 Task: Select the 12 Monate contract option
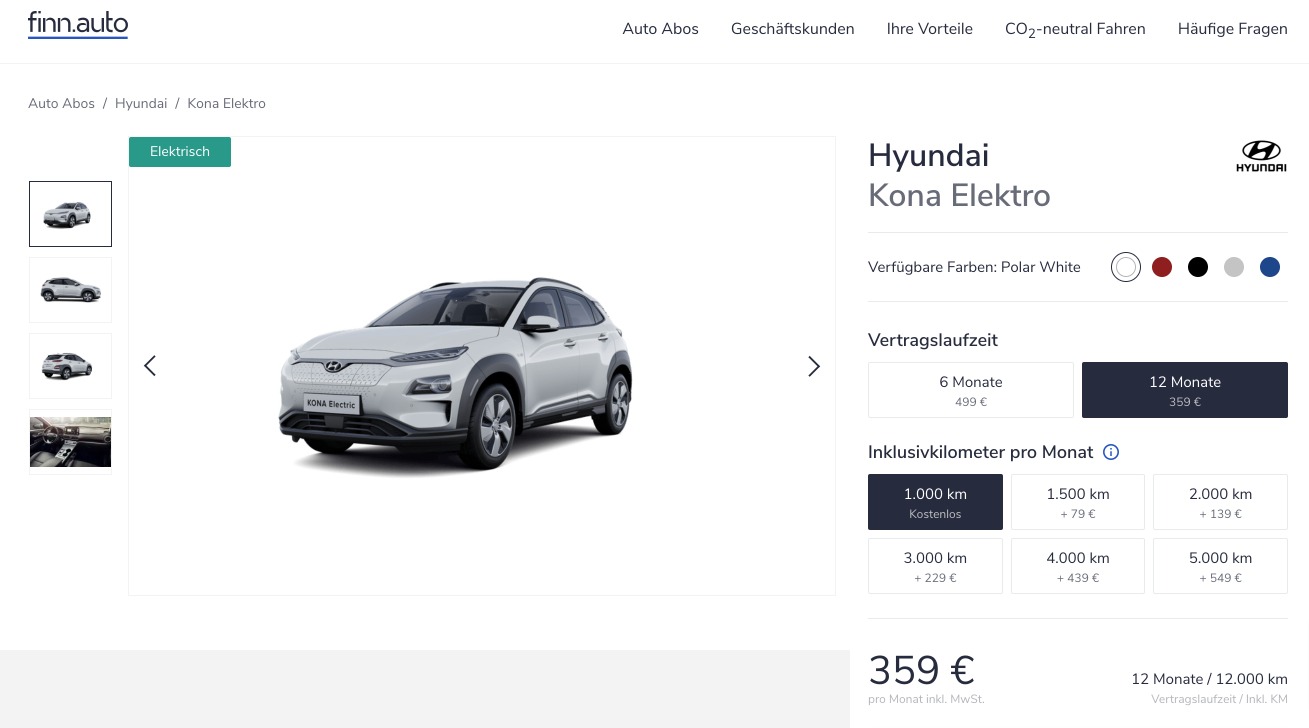tap(1185, 390)
